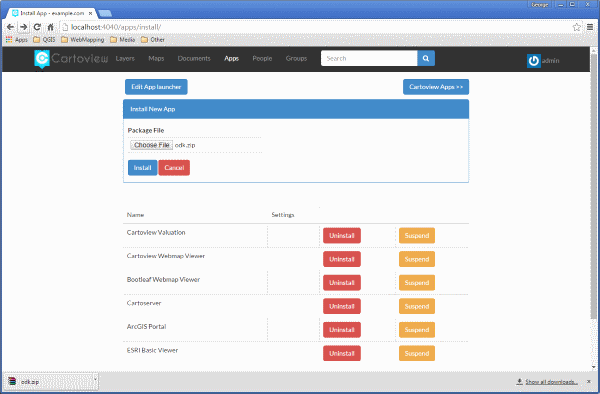Click the admin user name
Viewport: 600px width, 394px height.
550,60
